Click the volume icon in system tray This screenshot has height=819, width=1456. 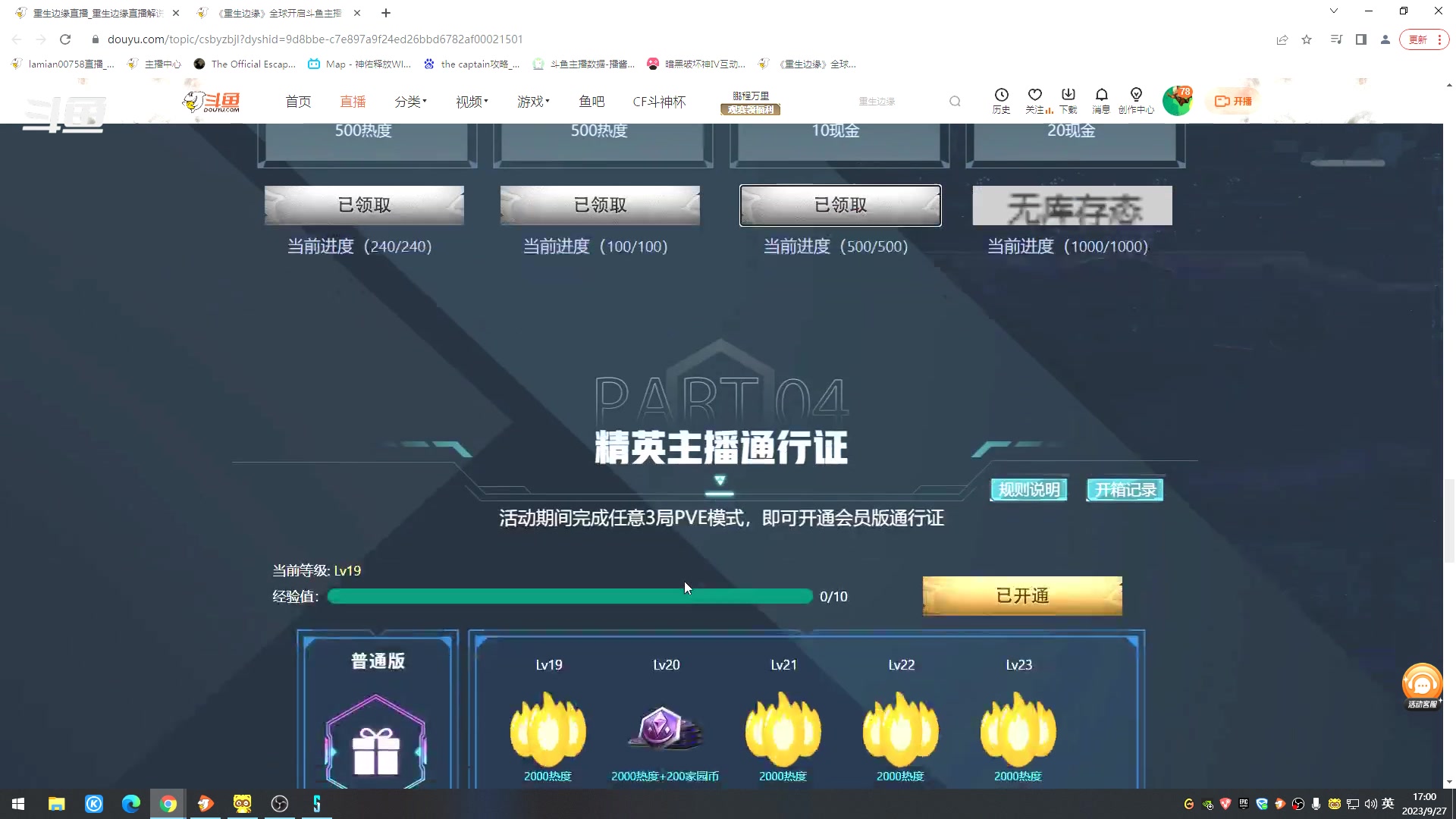point(1370,804)
